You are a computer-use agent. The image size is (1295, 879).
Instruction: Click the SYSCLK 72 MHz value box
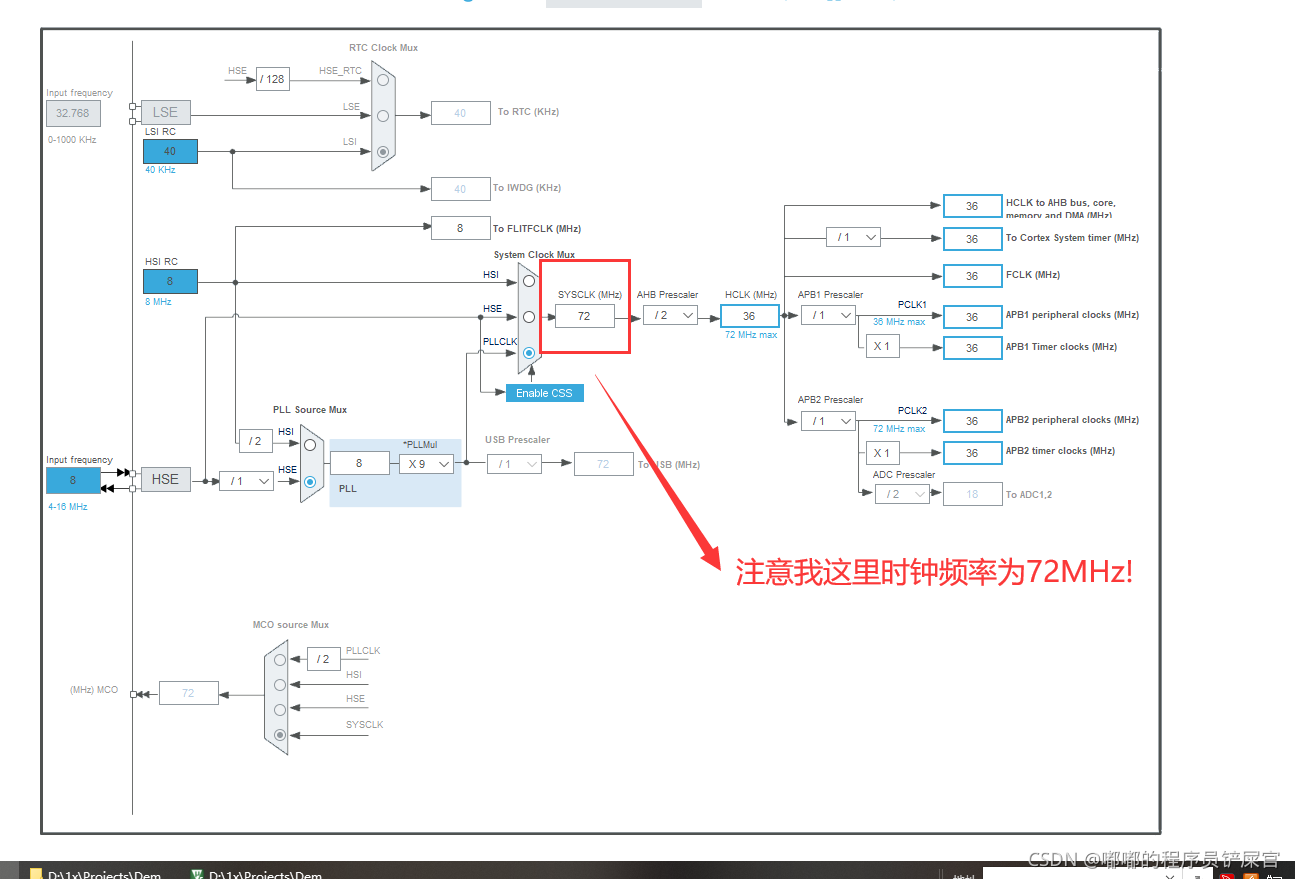[x=584, y=315]
